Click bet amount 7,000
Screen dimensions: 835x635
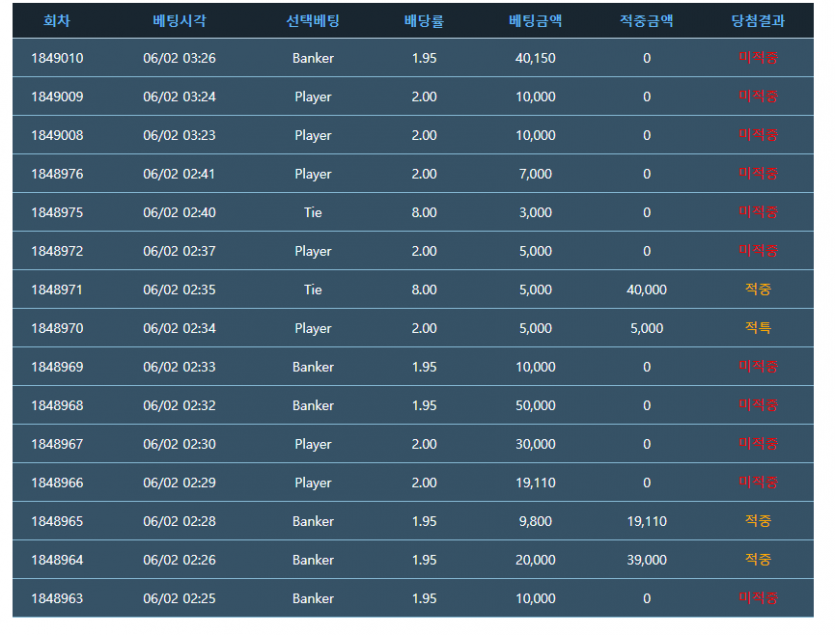click(535, 174)
